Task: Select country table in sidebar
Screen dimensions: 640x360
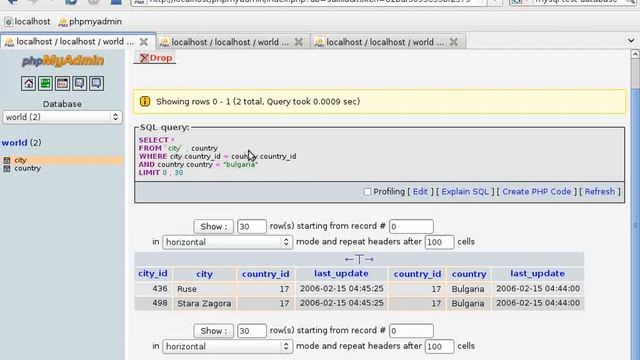Action: coord(27,168)
